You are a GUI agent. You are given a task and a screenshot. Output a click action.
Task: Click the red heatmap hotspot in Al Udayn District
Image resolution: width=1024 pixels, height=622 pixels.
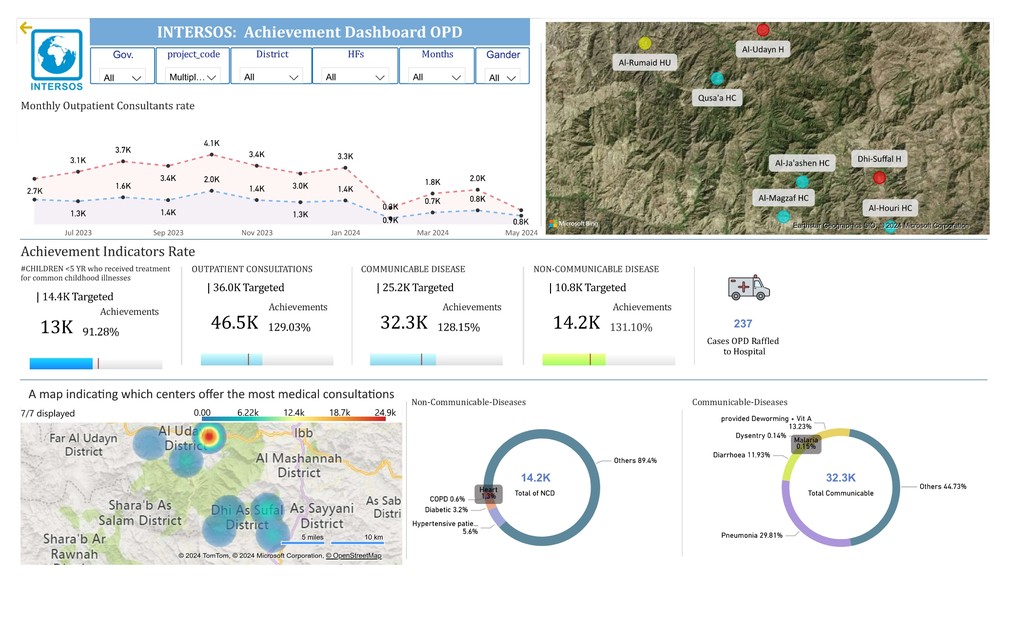click(x=209, y=436)
